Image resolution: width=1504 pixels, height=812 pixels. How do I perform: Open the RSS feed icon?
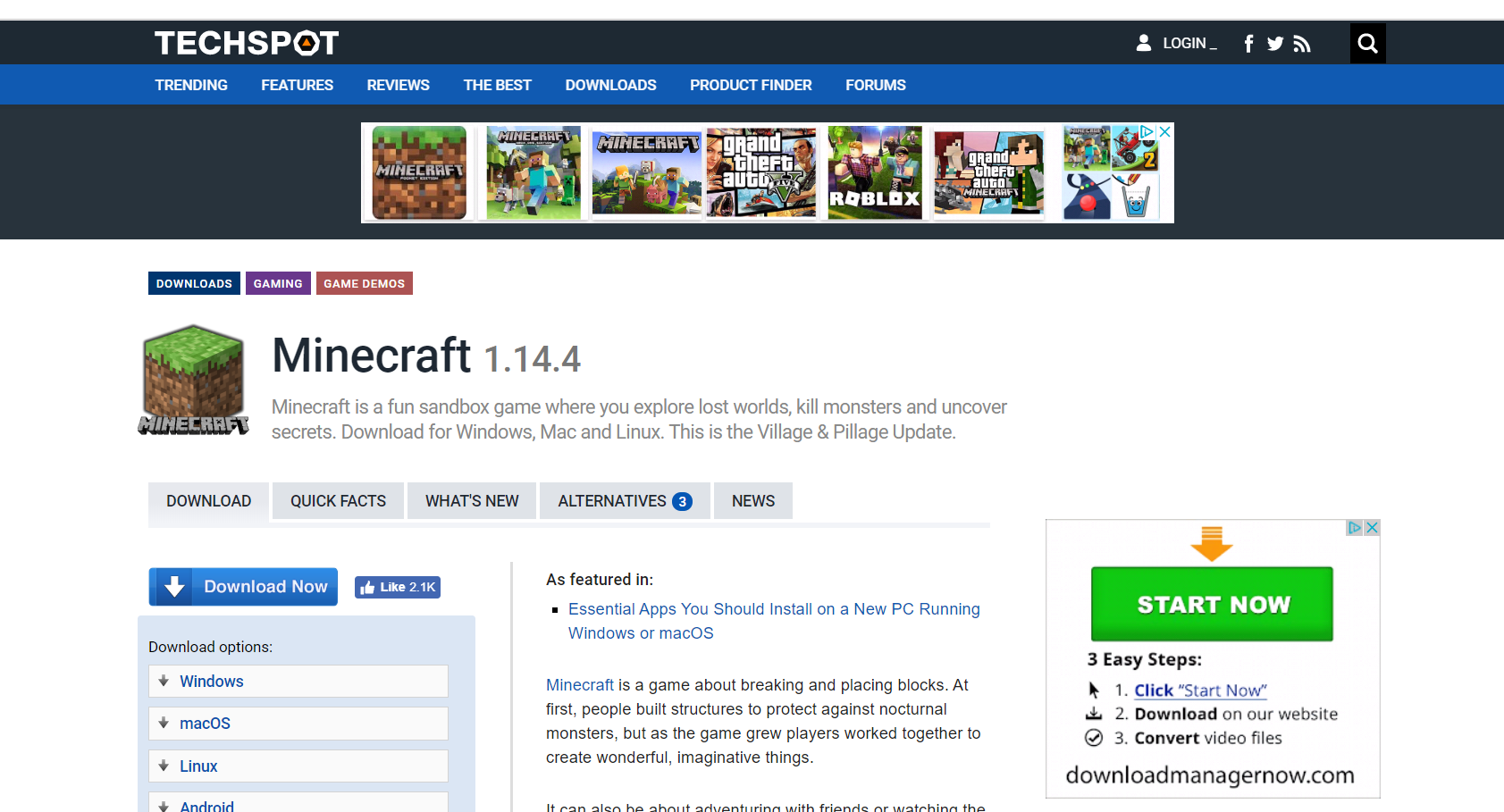(x=1302, y=44)
